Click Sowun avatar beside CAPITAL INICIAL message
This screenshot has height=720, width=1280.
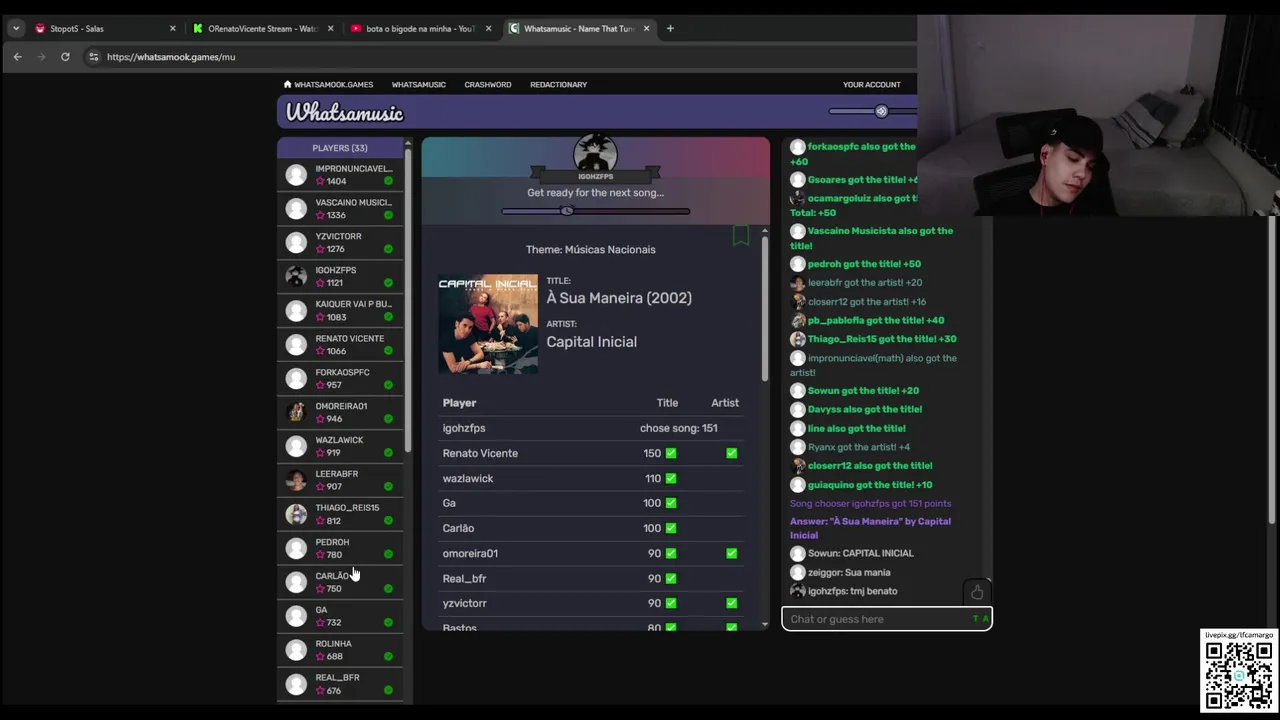tap(797, 553)
